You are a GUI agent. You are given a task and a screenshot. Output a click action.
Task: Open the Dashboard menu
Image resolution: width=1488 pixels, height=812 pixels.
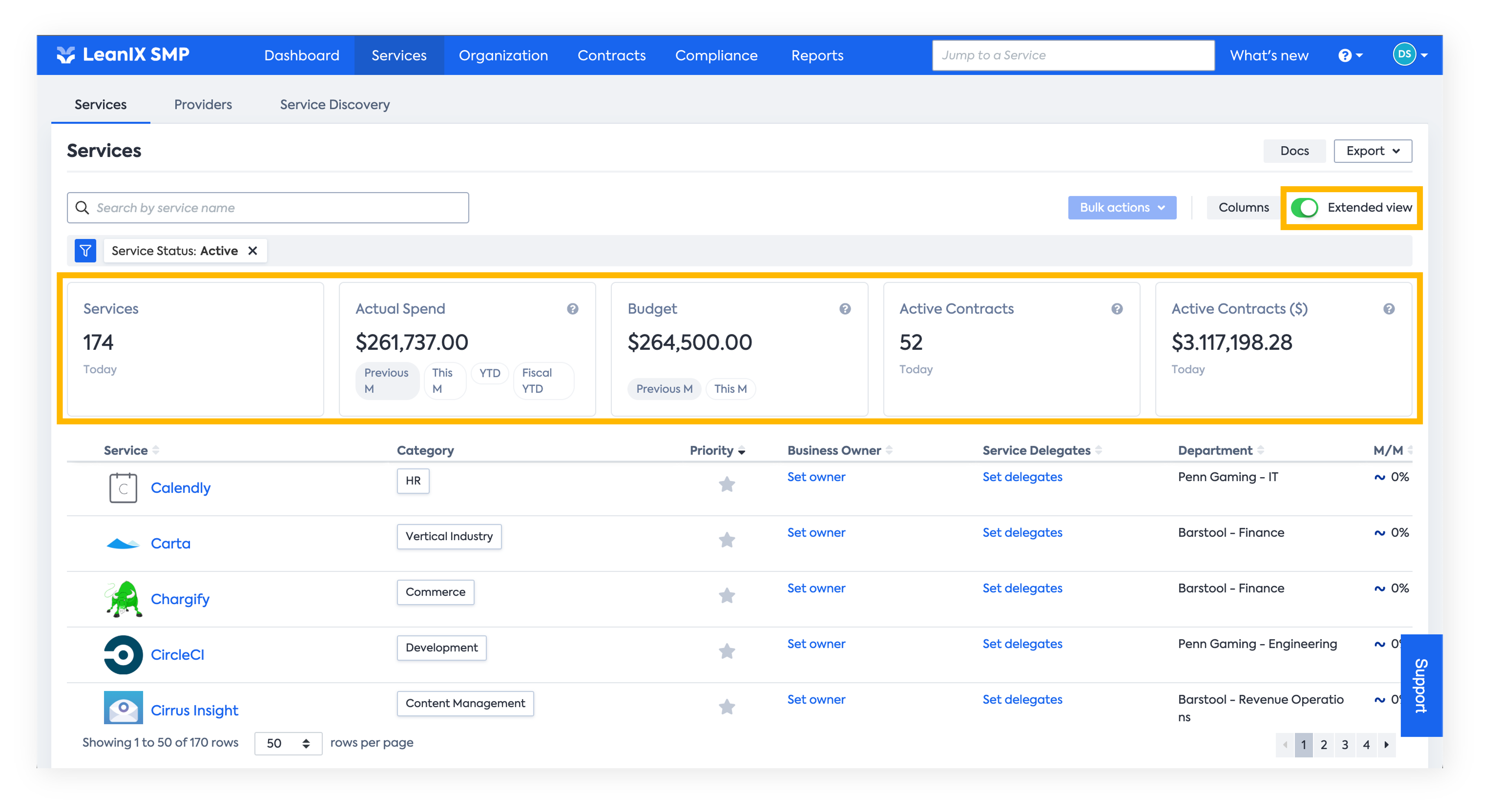[302, 55]
